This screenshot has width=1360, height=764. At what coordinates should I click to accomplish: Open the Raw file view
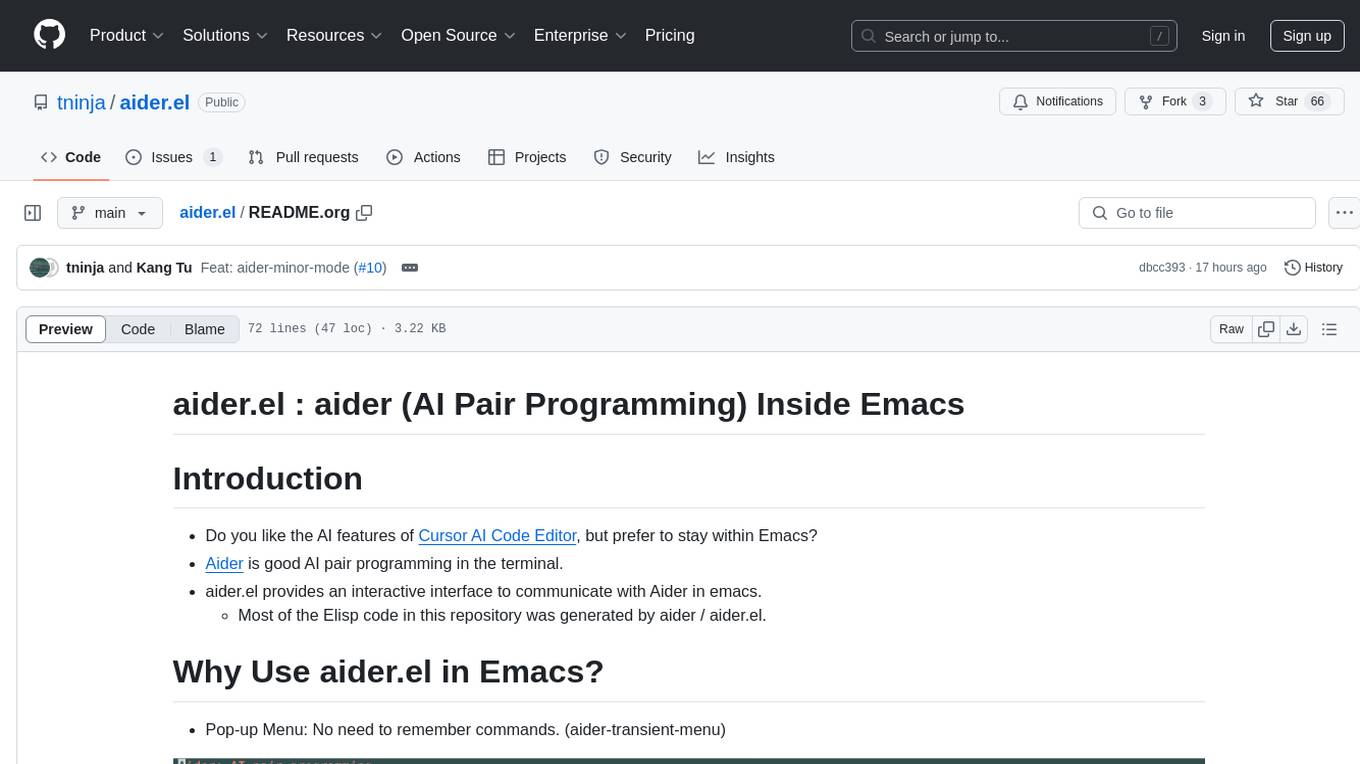(x=1231, y=329)
